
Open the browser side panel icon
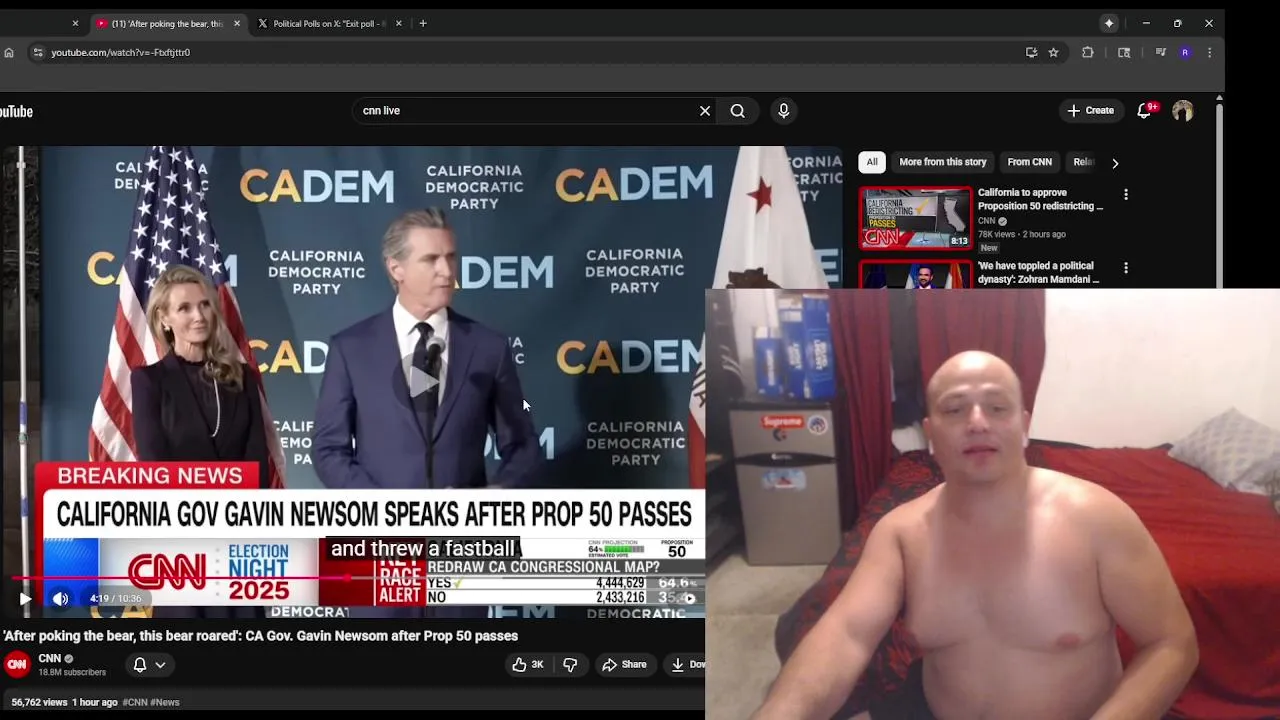point(1124,52)
